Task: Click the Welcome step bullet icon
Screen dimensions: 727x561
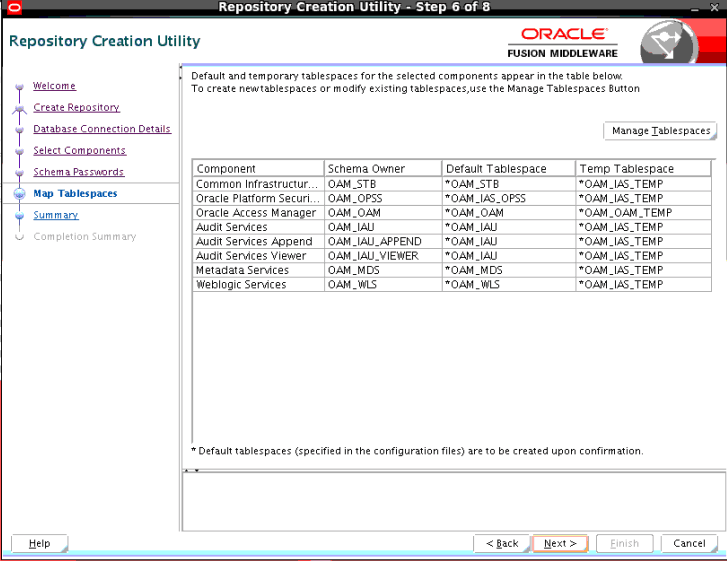Action: click(19, 87)
